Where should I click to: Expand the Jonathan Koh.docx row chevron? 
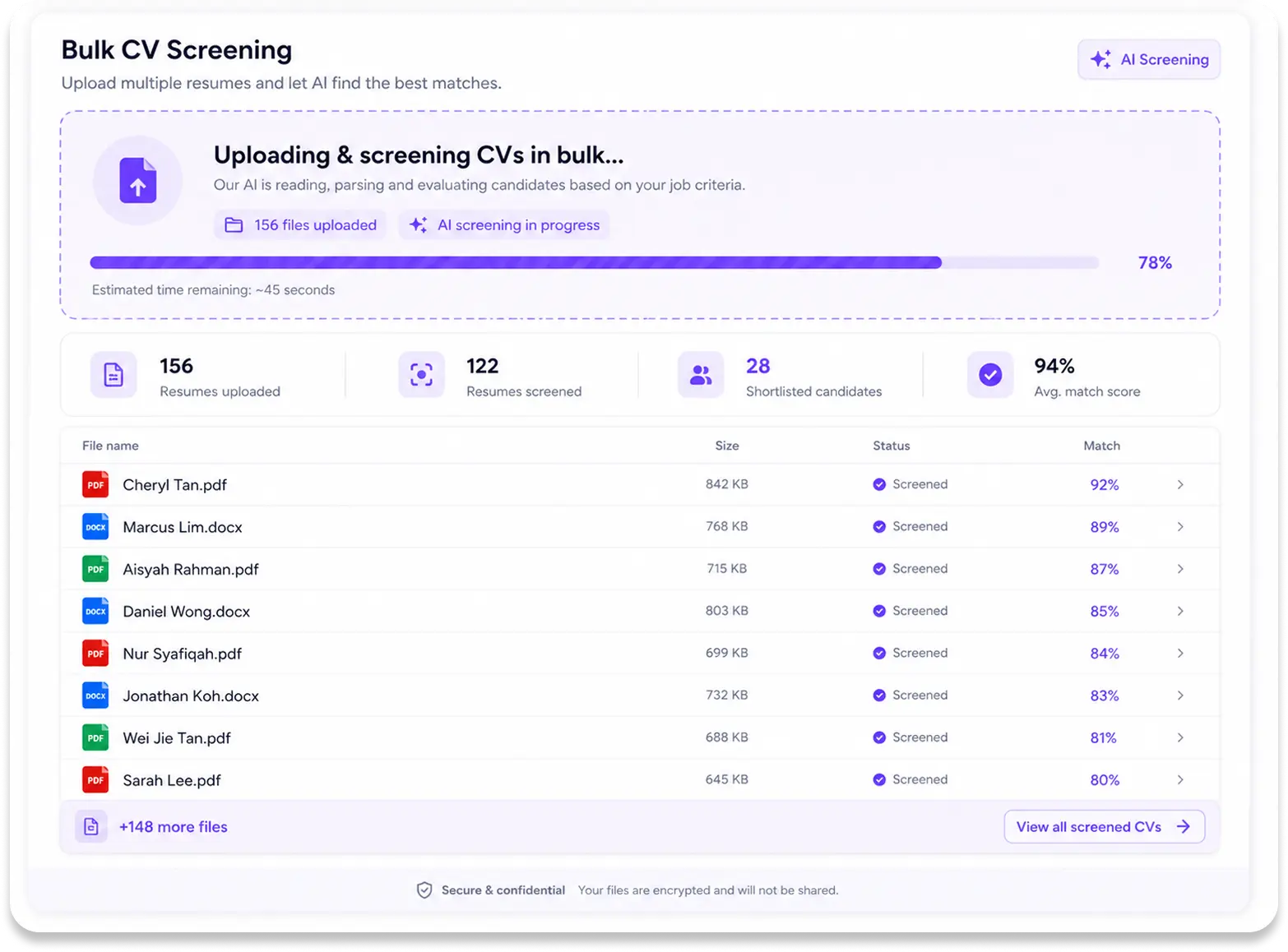pyautogui.click(x=1180, y=696)
